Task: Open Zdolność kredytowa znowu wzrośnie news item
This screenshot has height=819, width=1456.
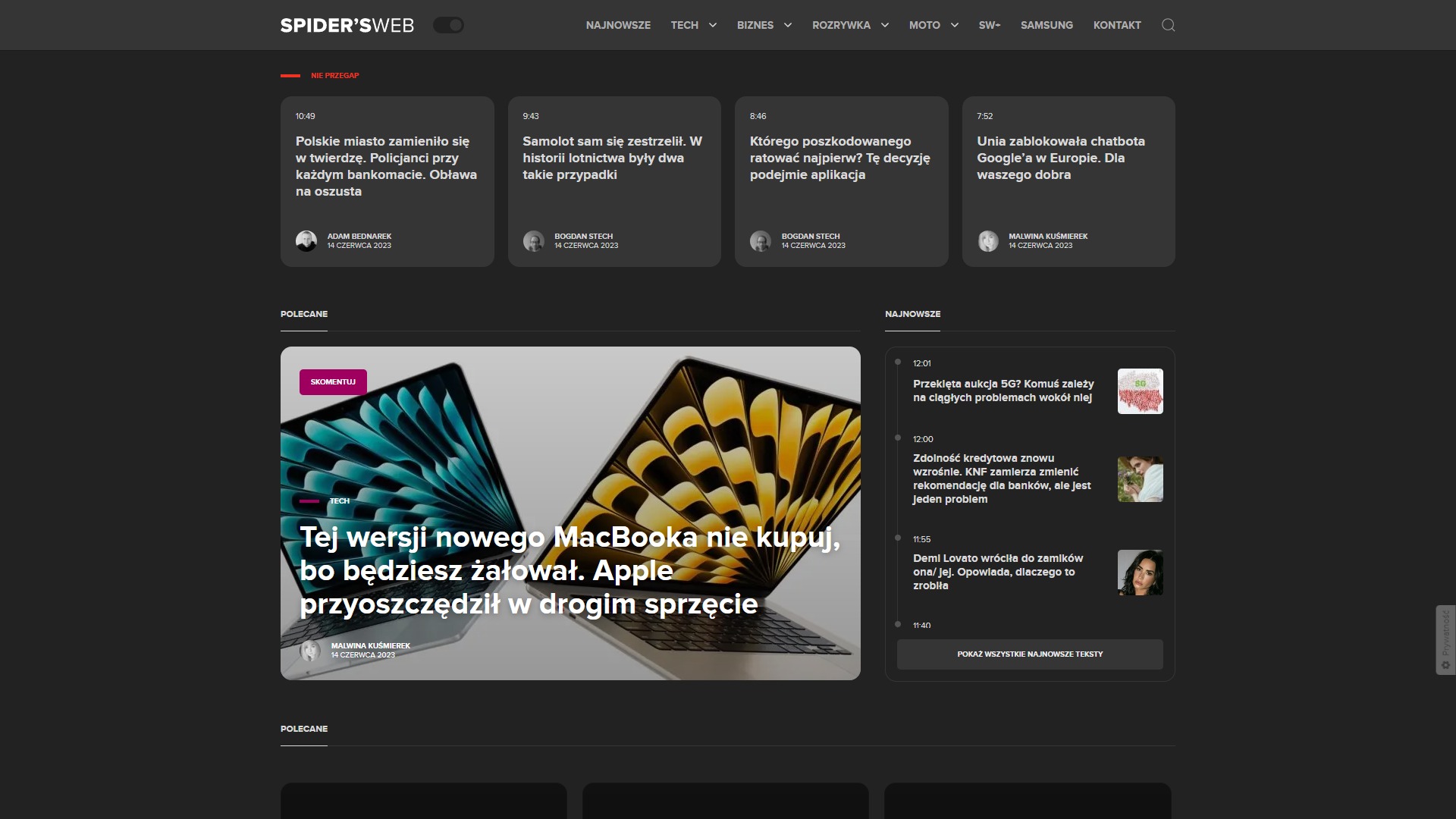Action: click(x=1002, y=479)
